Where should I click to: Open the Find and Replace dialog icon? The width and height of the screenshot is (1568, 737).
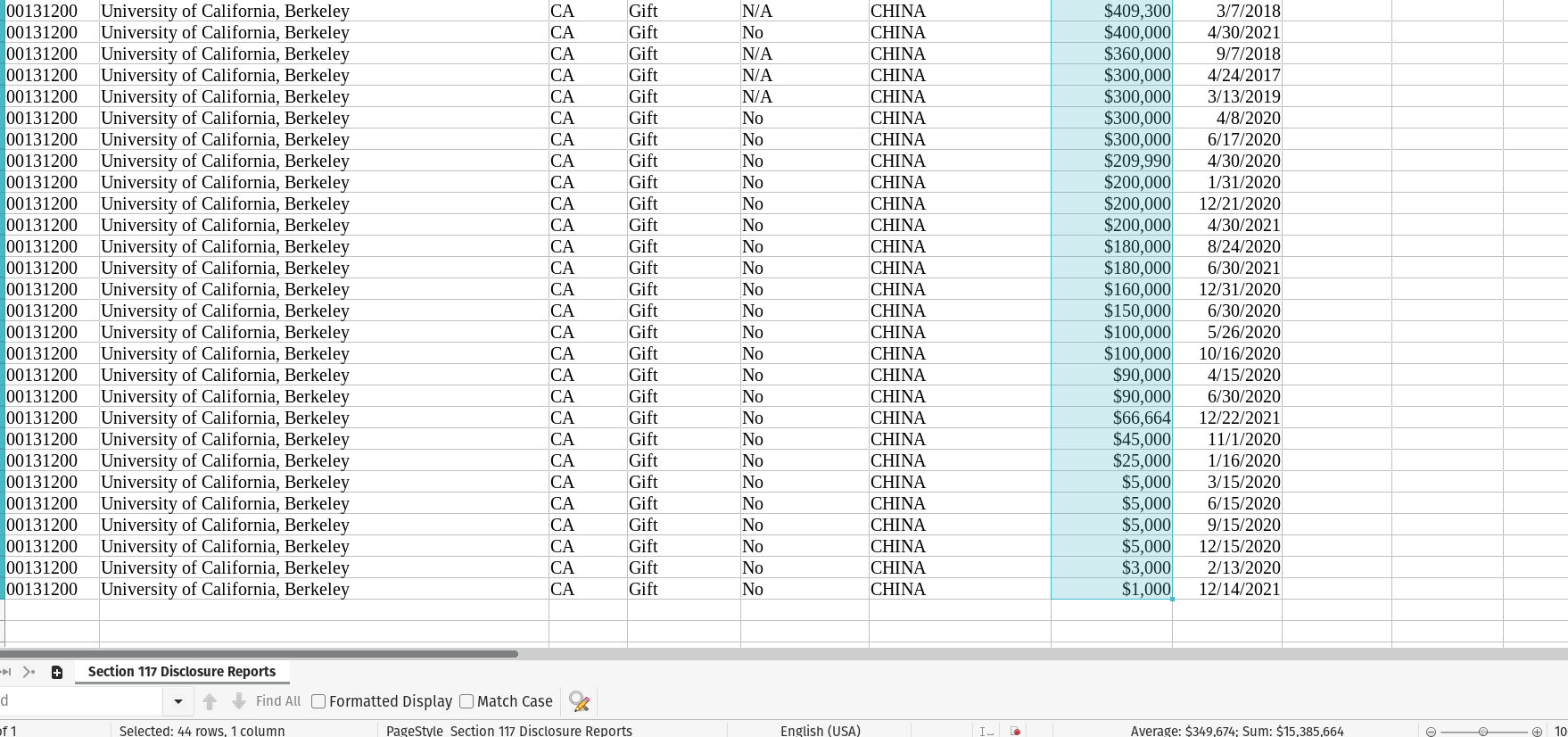[x=579, y=702]
